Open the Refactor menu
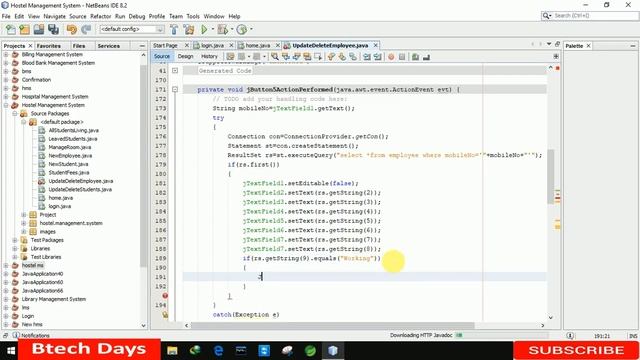Image resolution: width=640 pixels, height=360 pixels. click(100, 16)
